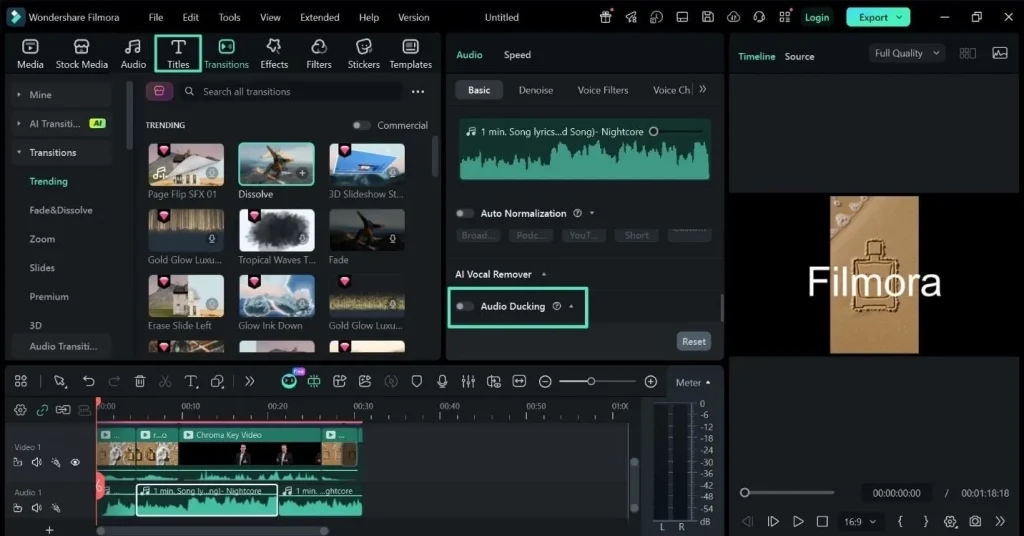Switch to the Denoise tab

(536, 90)
